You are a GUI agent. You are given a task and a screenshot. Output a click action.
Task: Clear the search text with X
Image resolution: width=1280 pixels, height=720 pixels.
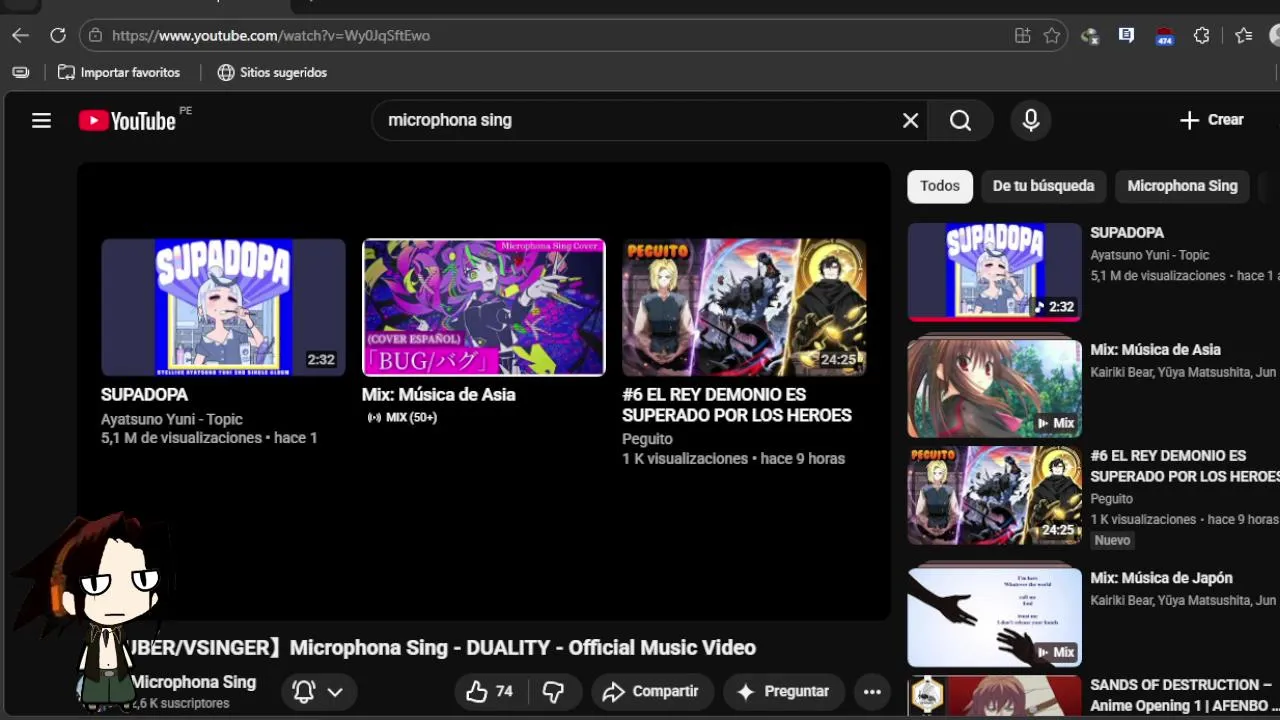point(910,120)
